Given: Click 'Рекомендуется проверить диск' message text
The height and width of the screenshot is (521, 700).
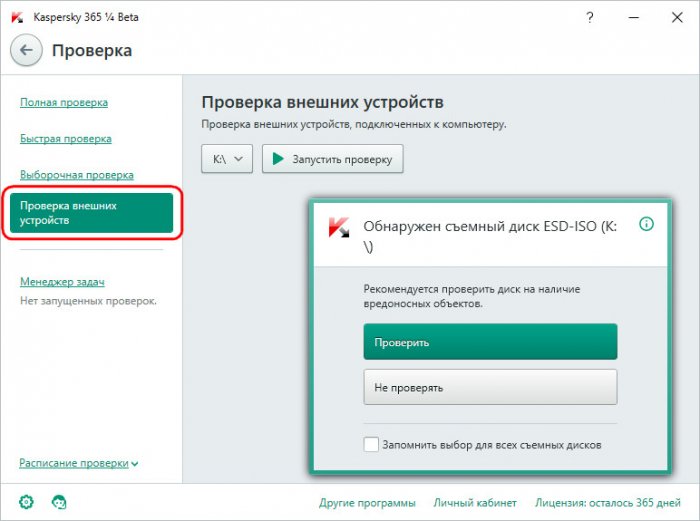Looking at the screenshot, I should pos(471,296).
